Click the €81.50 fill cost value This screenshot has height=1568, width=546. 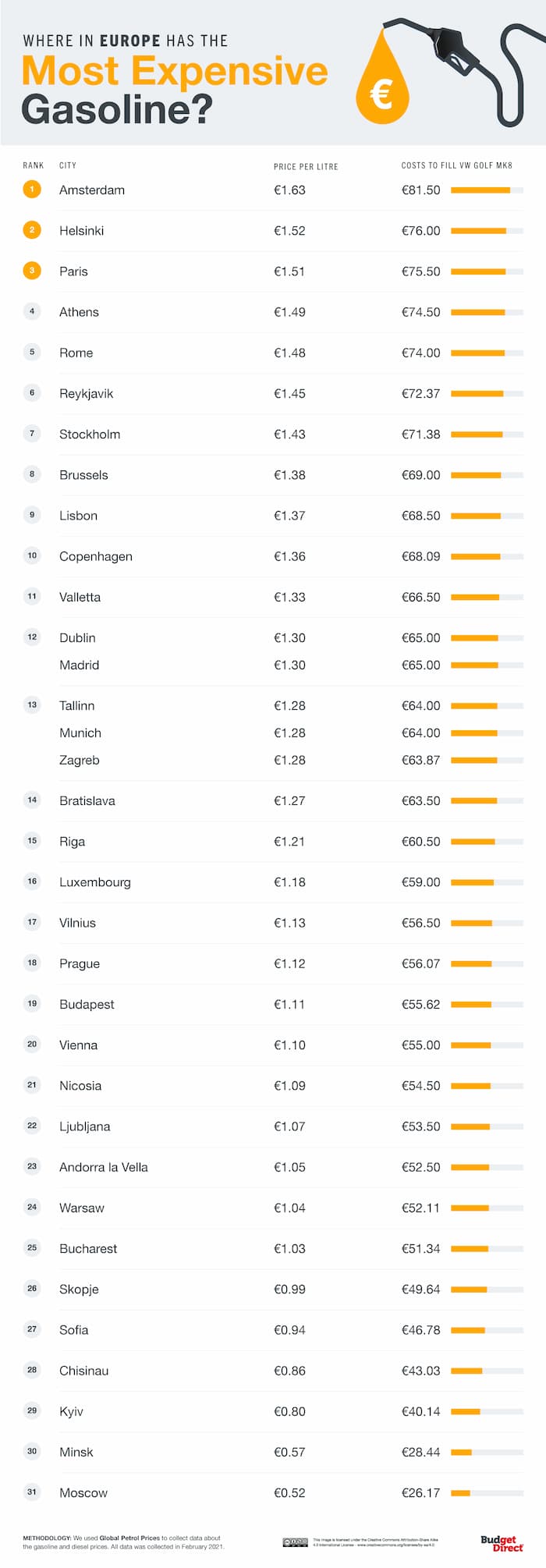(420, 190)
